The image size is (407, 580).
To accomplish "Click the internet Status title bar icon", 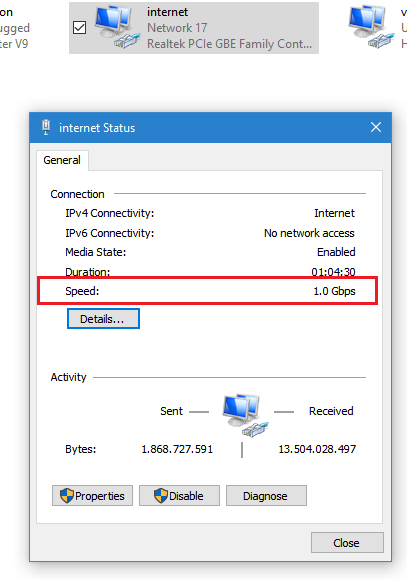I will [46, 127].
